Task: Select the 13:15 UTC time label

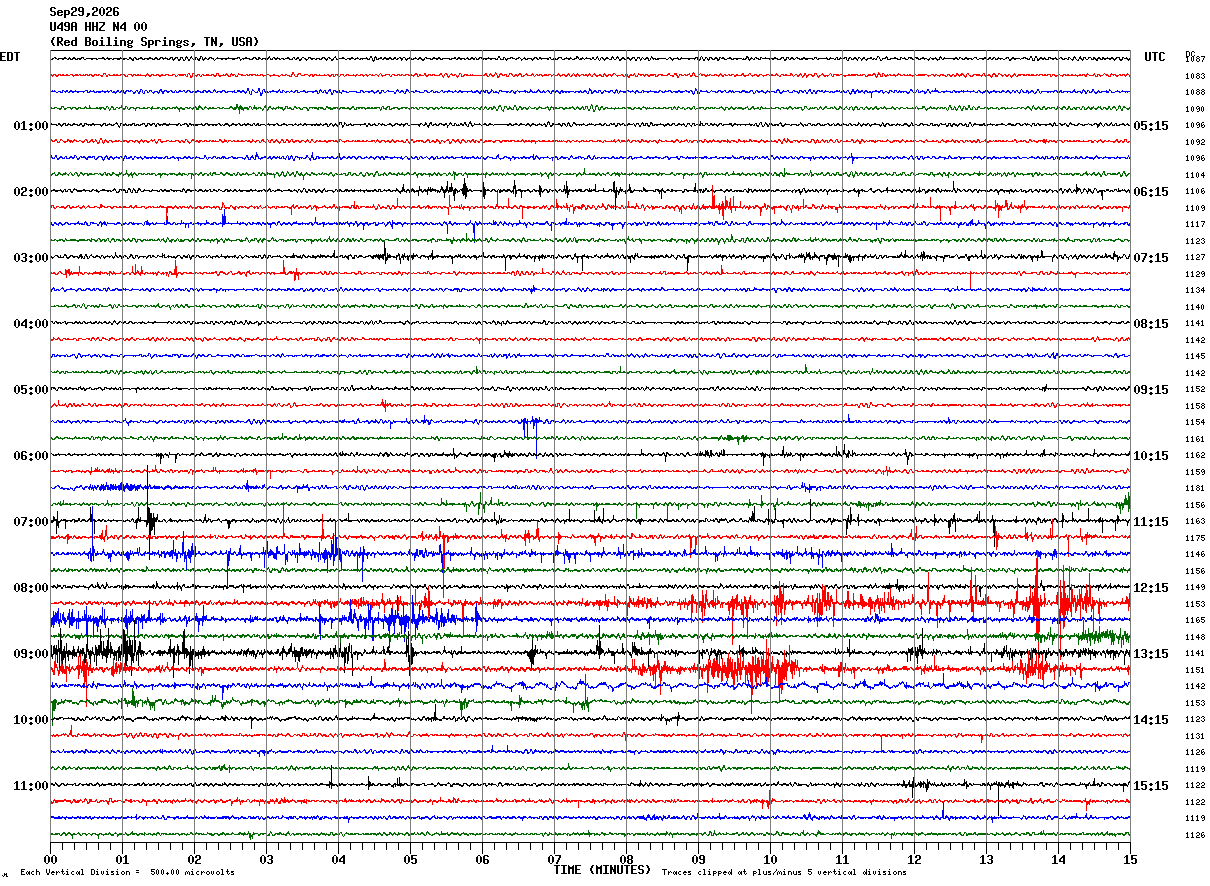Action: point(1151,654)
